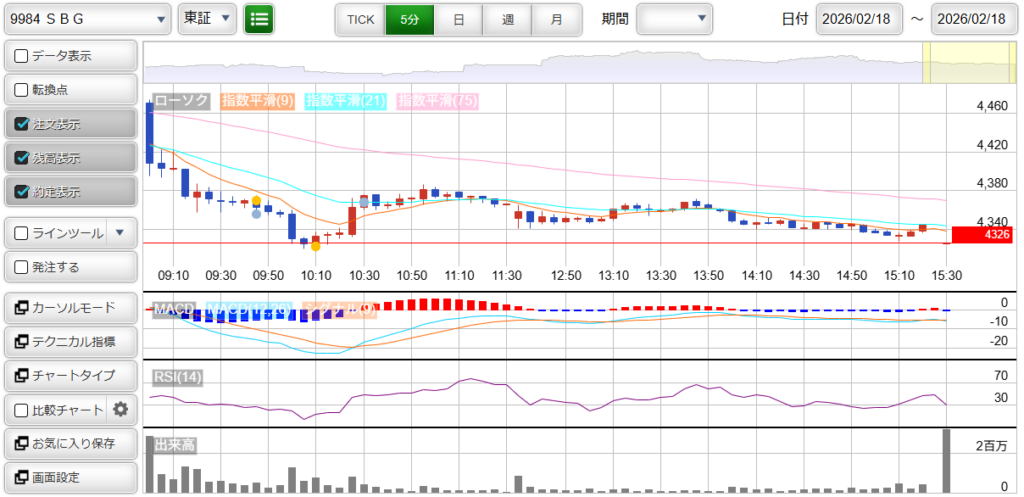Open cursor mode popup icon

pyautogui.click(x=22, y=308)
